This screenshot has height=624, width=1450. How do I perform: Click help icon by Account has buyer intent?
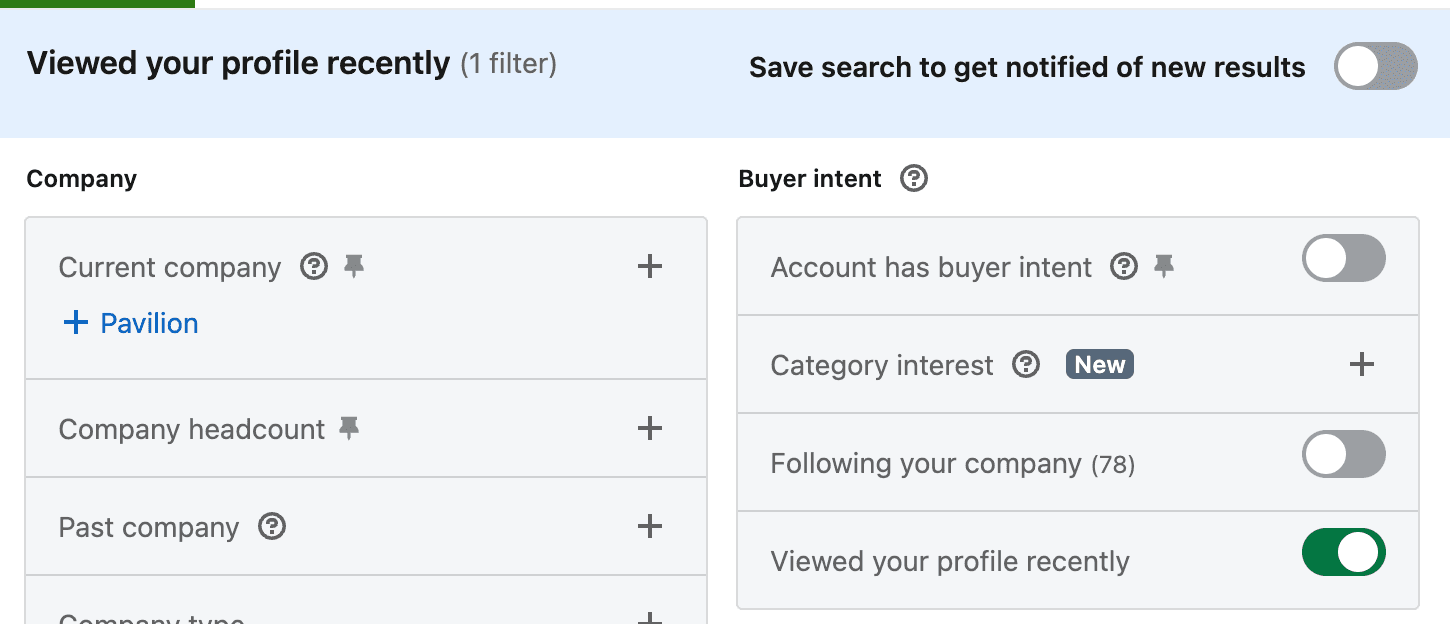[1125, 267]
